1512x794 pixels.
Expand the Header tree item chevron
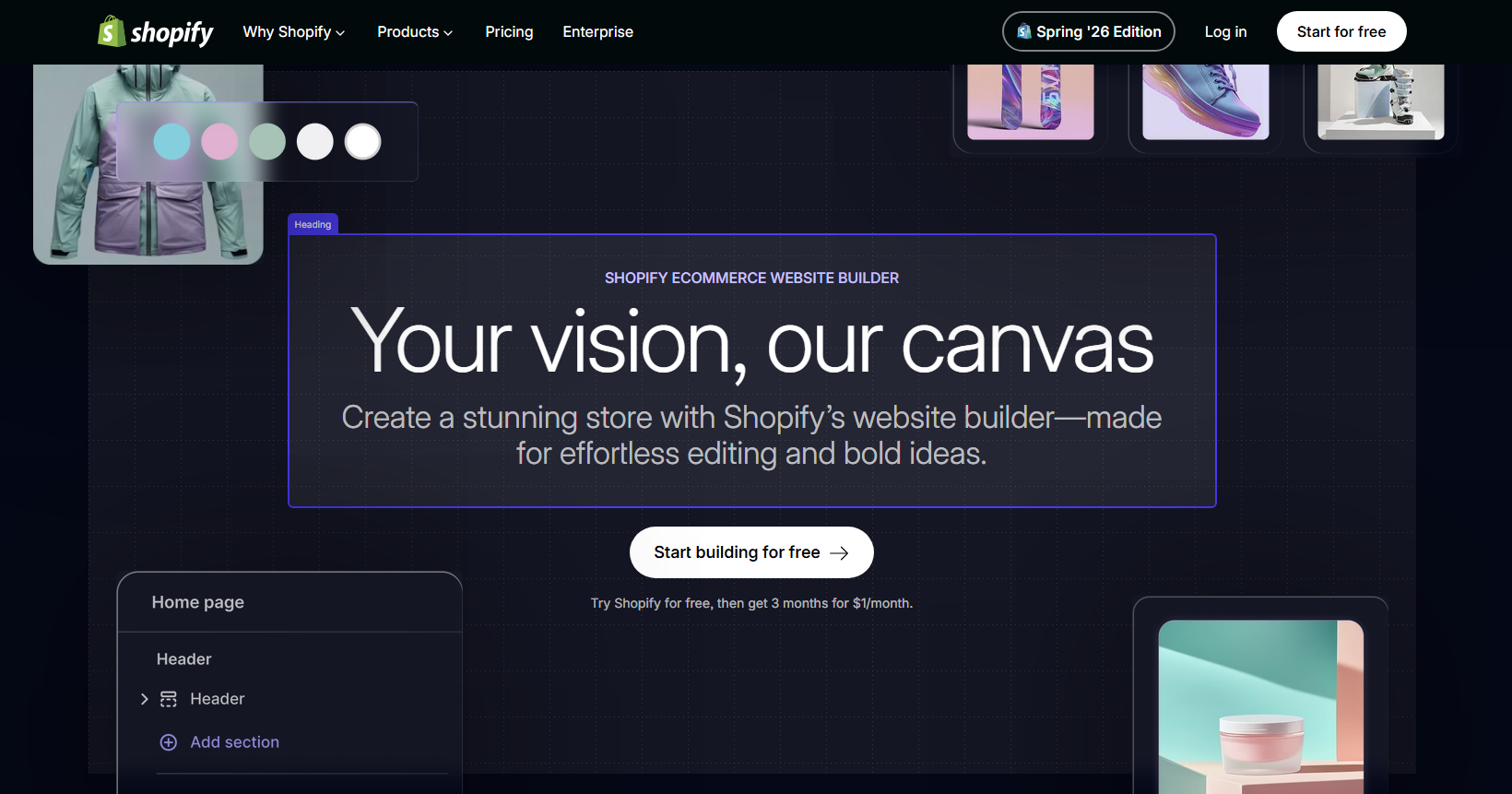point(144,699)
